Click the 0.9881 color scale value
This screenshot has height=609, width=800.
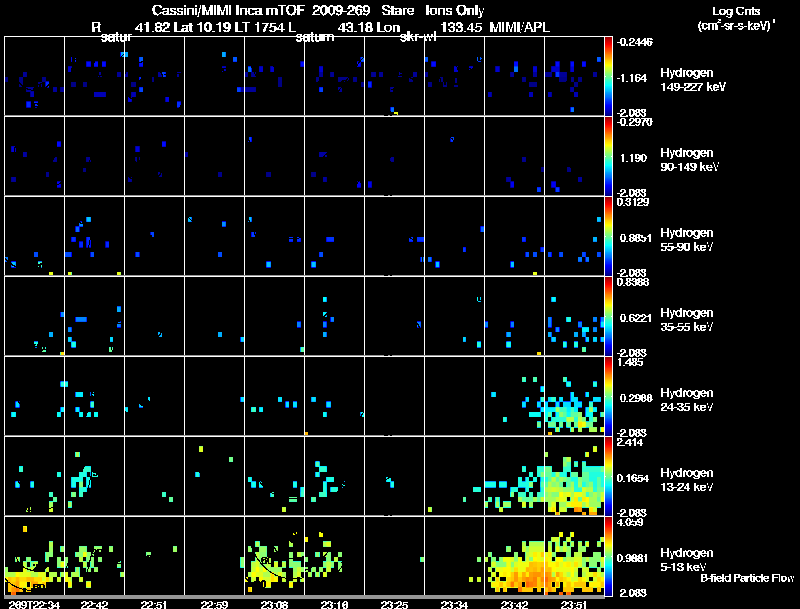[x=633, y=558]
